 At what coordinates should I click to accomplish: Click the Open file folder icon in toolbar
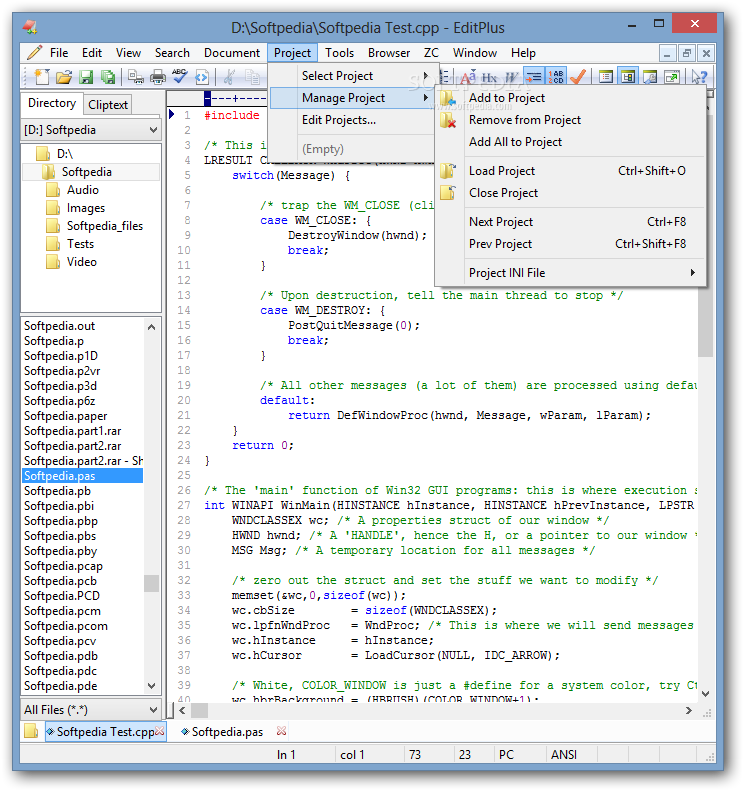64,77
